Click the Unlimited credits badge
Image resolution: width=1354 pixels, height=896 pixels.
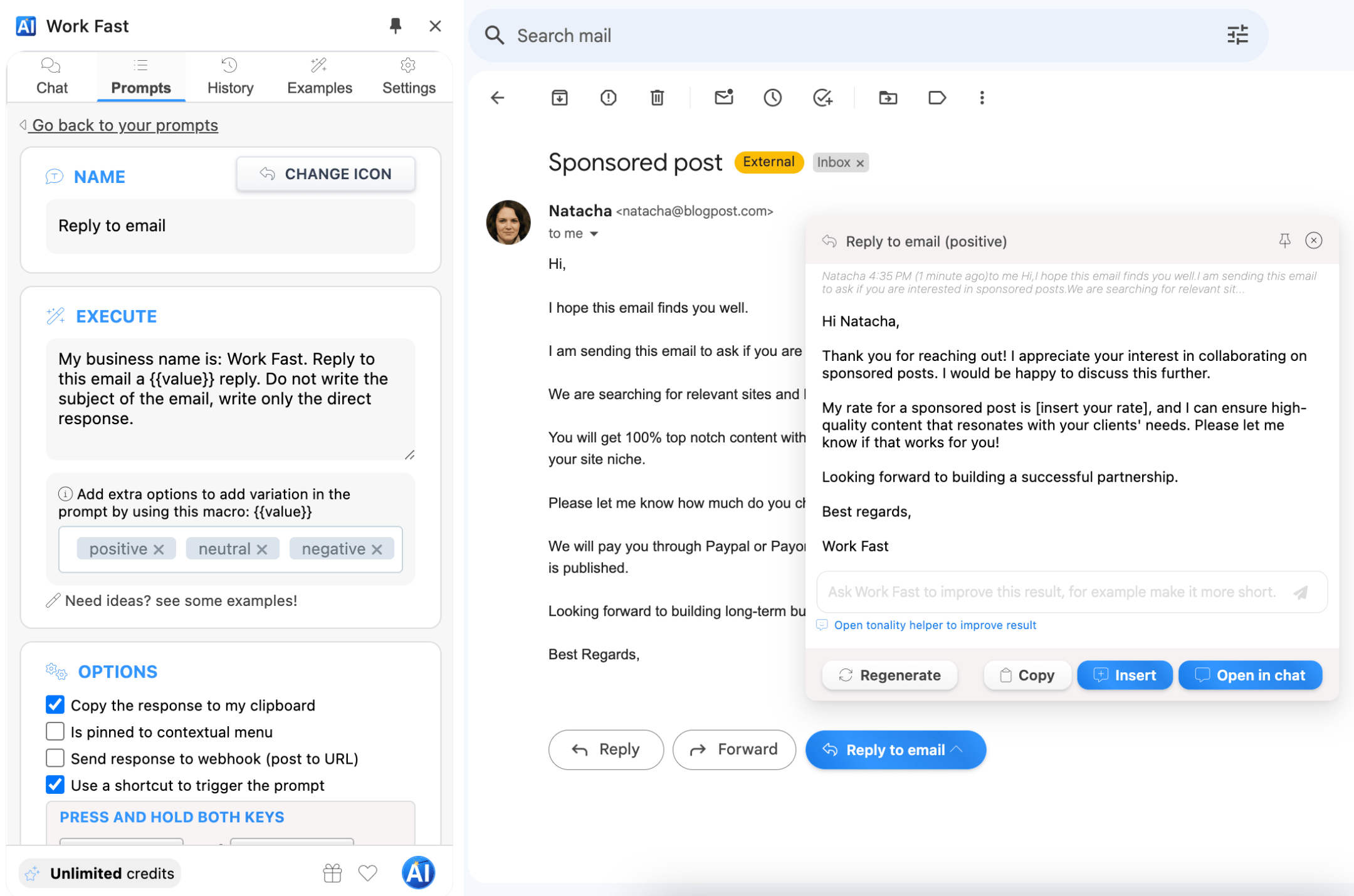(100, 873)
